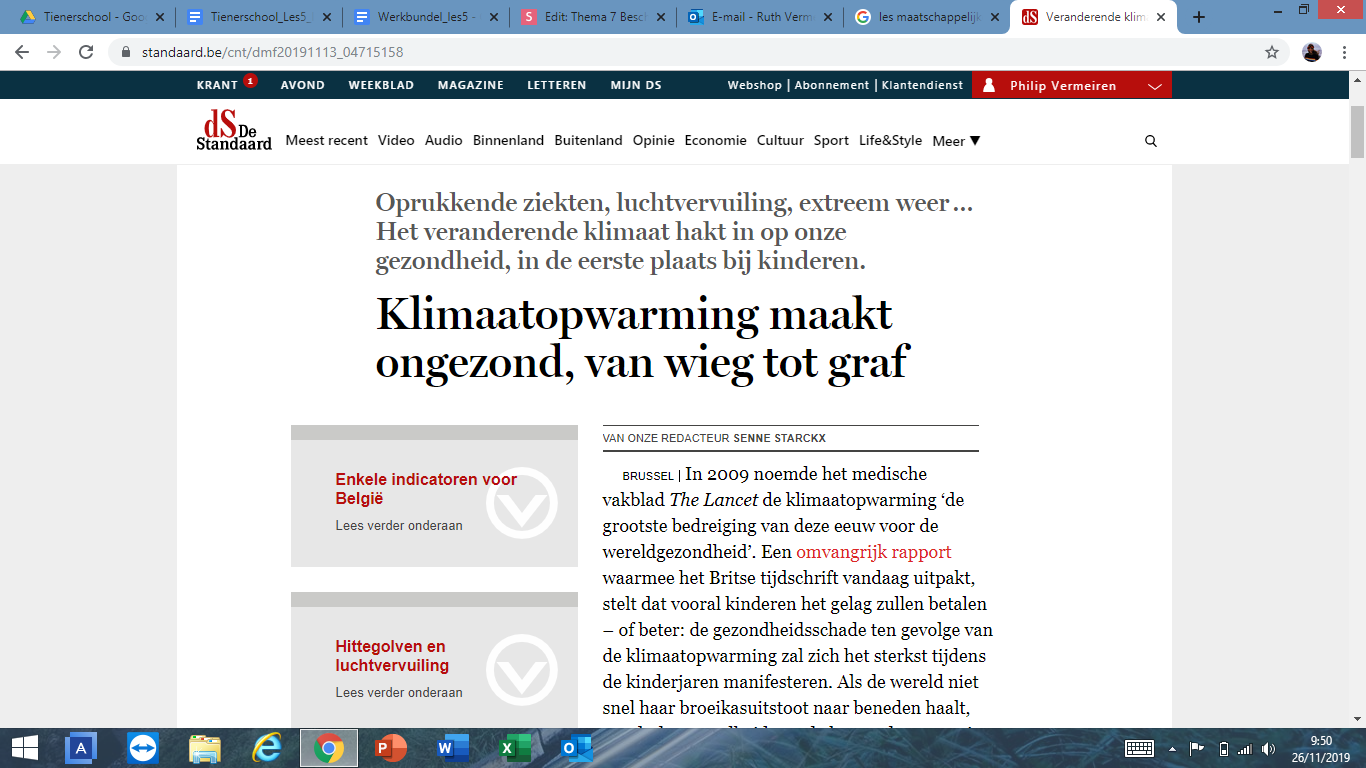Open the Video section
Image resolution: width=1366 pixels, height=768 pixels.
(396, 141)
